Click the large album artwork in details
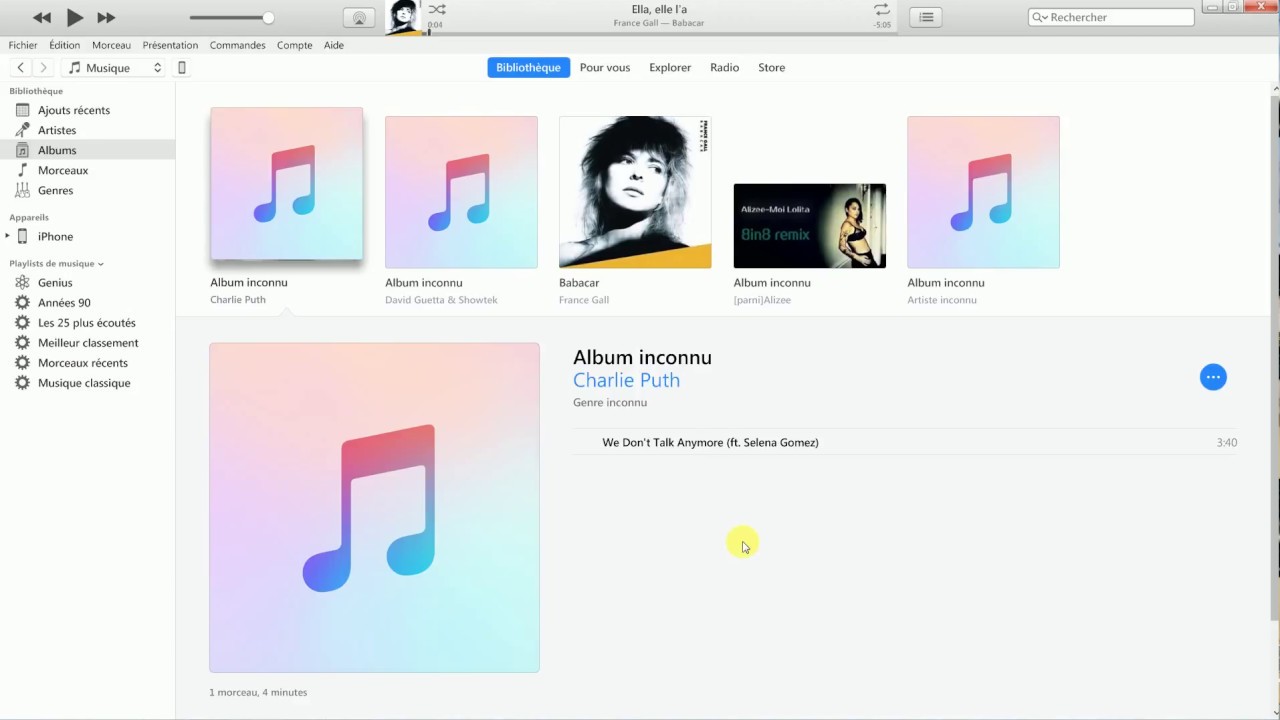1280x720 pixels. pos(374,507)
